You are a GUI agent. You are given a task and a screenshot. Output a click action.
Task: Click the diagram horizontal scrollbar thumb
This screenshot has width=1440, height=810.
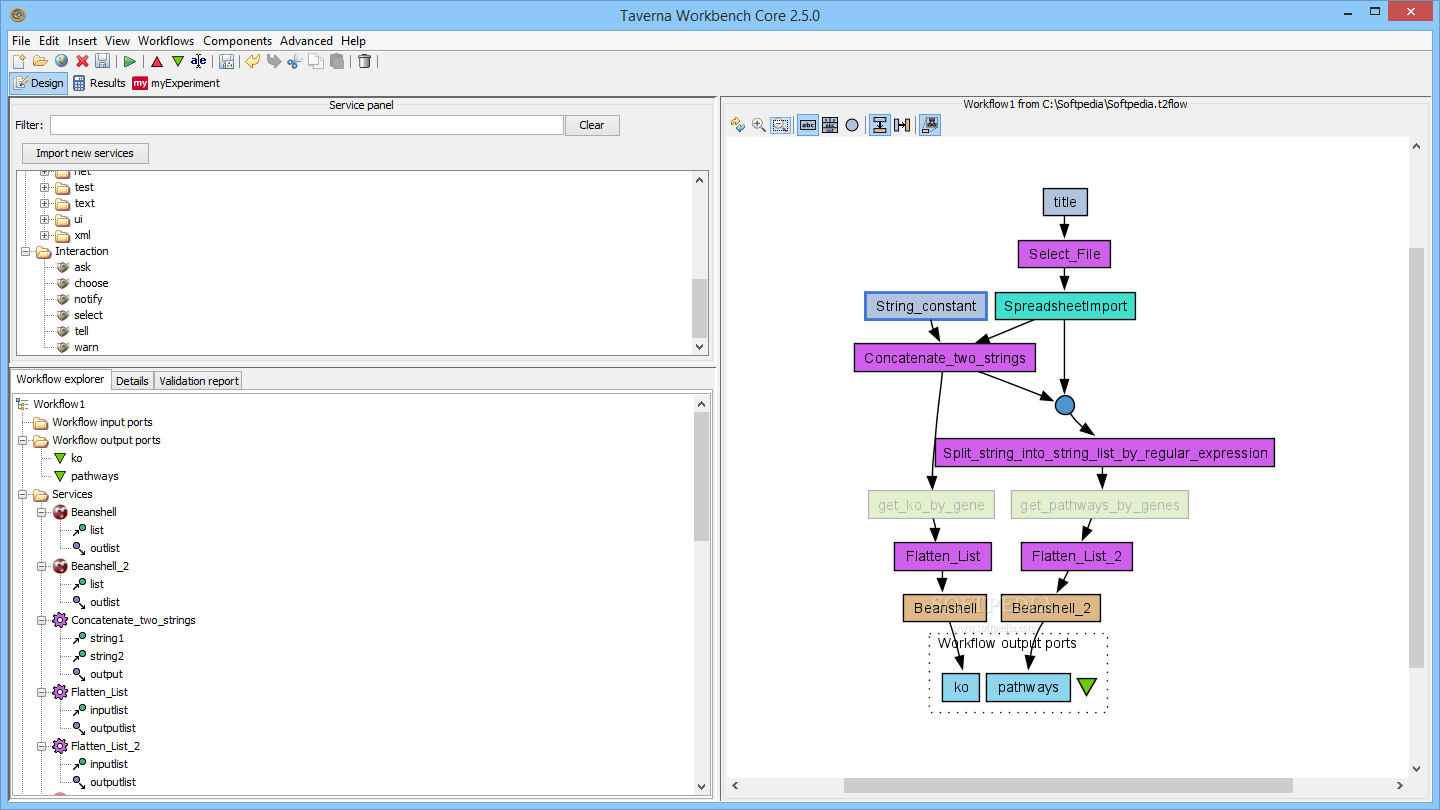[x=1068, y=785]
